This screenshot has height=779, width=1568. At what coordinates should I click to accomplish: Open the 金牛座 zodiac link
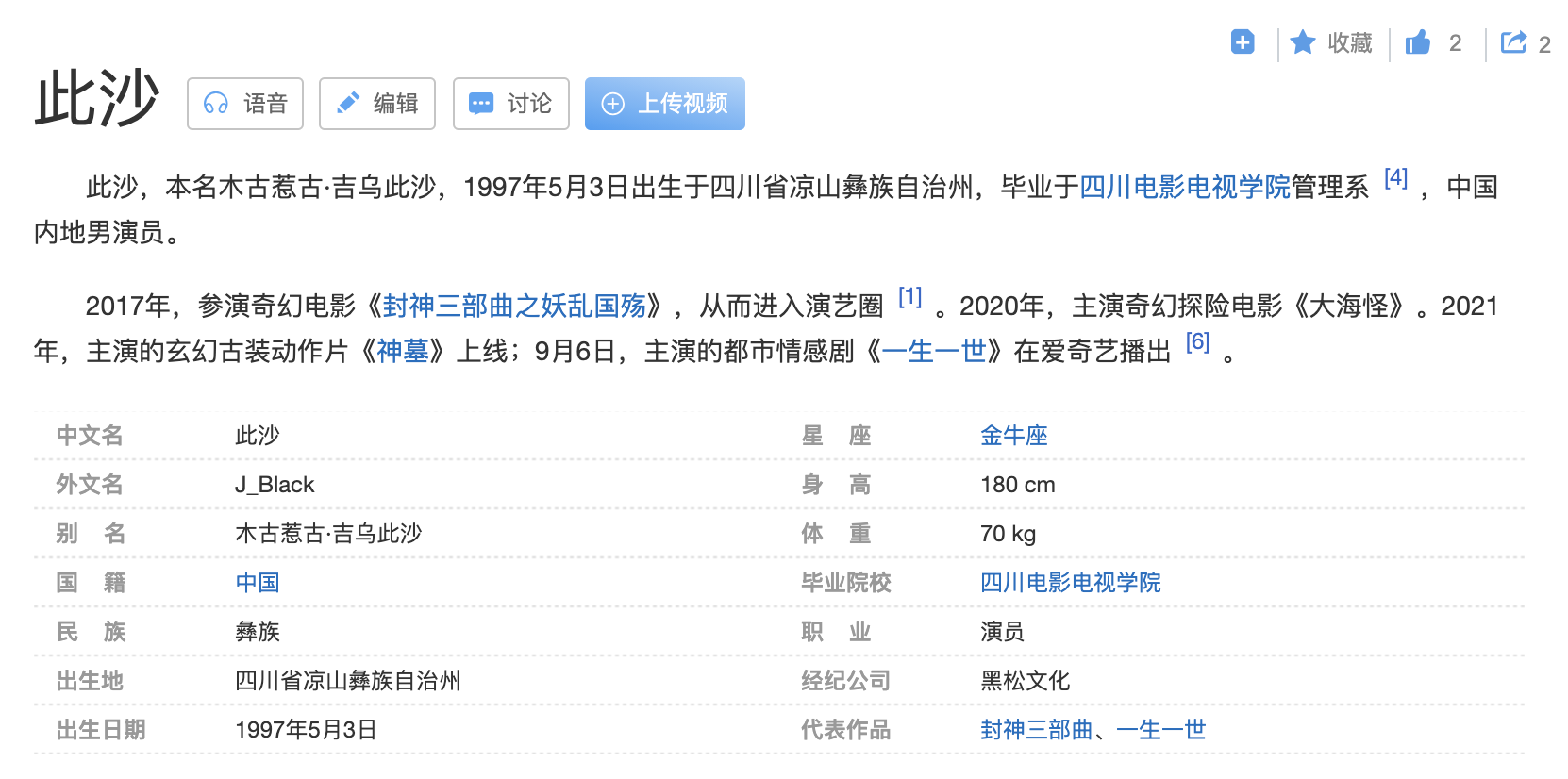(1014, 436)
